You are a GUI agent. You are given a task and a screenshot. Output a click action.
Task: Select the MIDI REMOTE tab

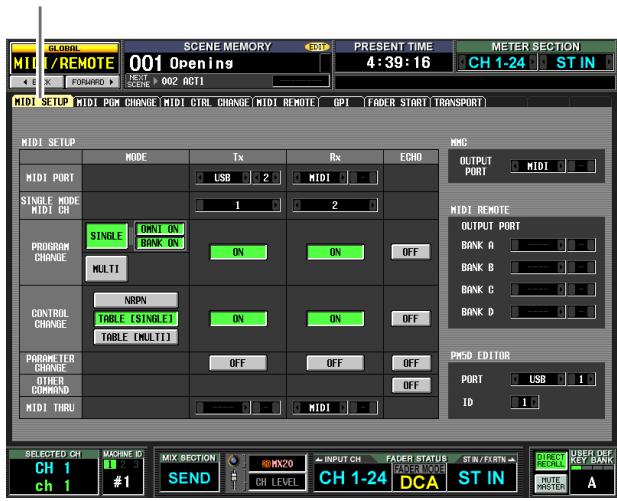pos(285,102)
